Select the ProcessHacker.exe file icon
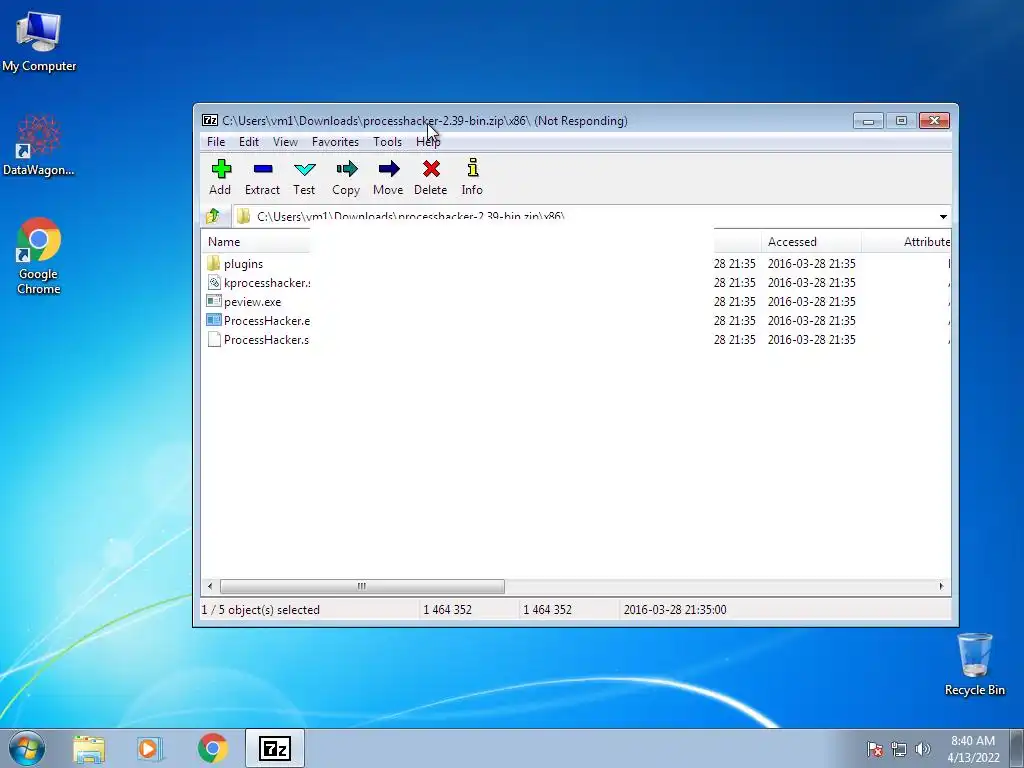The width and height of the screenshot is (1024, 768). [214, 320]
